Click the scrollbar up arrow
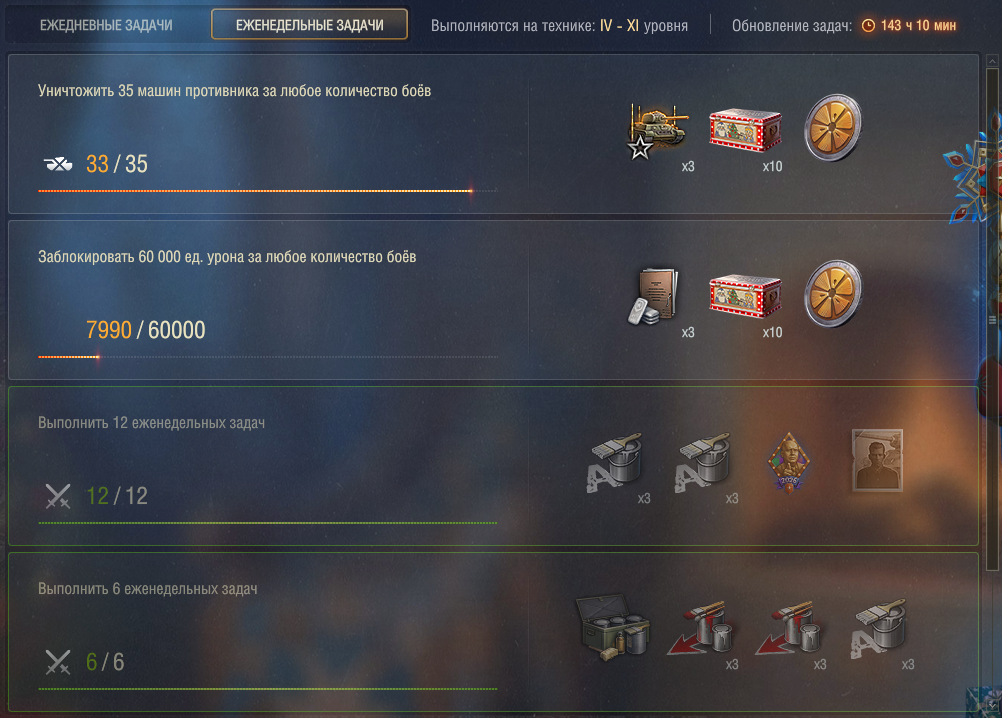Image resolution: width=1002 pixels, height=718 pixels. 992,61
